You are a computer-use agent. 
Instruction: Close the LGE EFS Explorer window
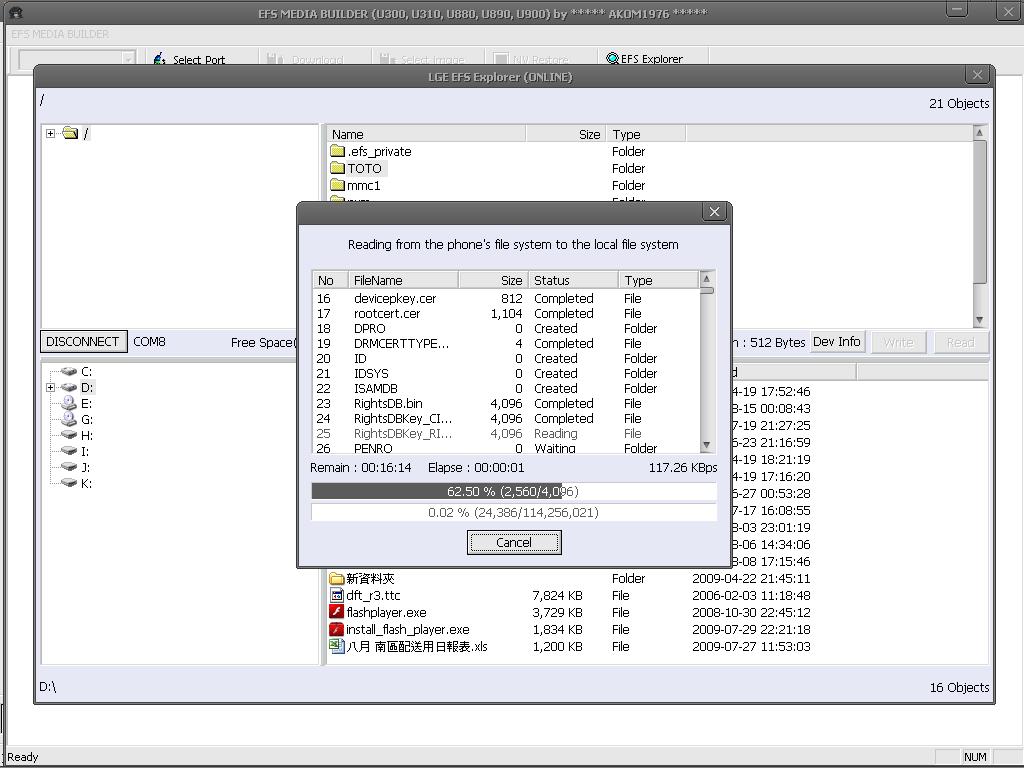coord(977,75)
